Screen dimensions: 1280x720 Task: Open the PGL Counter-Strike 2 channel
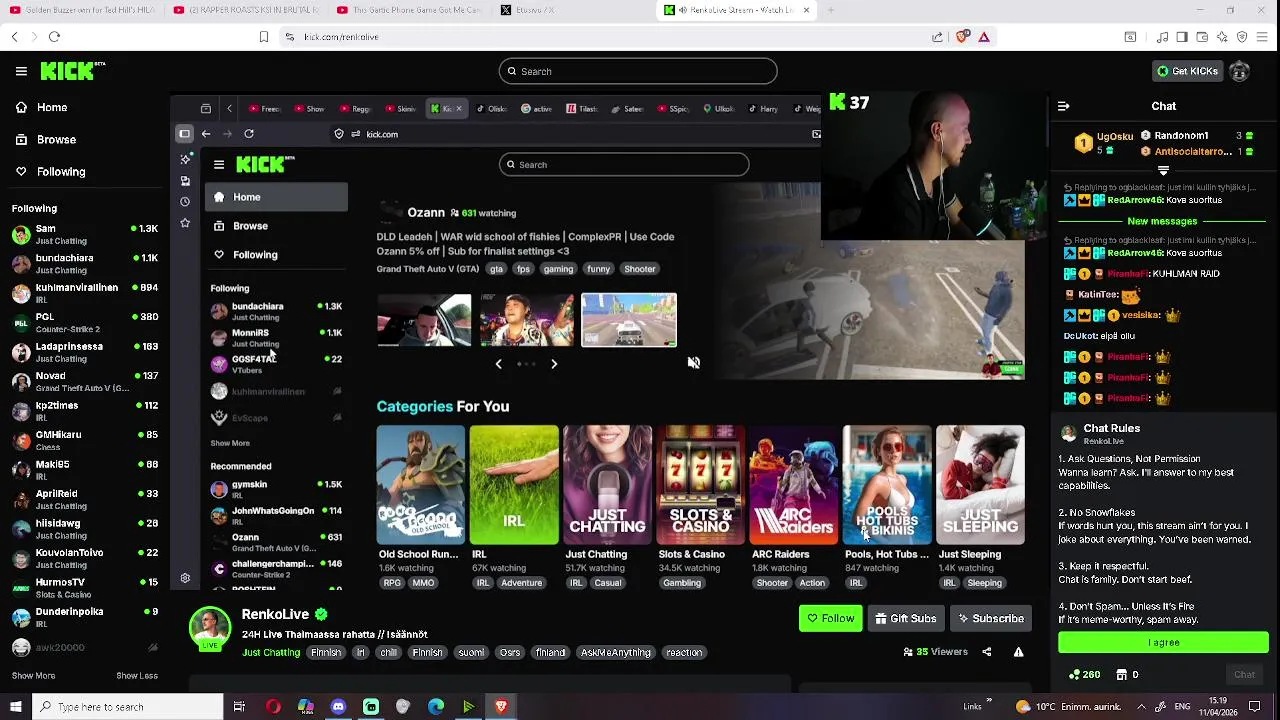click(x=85, y=323)
